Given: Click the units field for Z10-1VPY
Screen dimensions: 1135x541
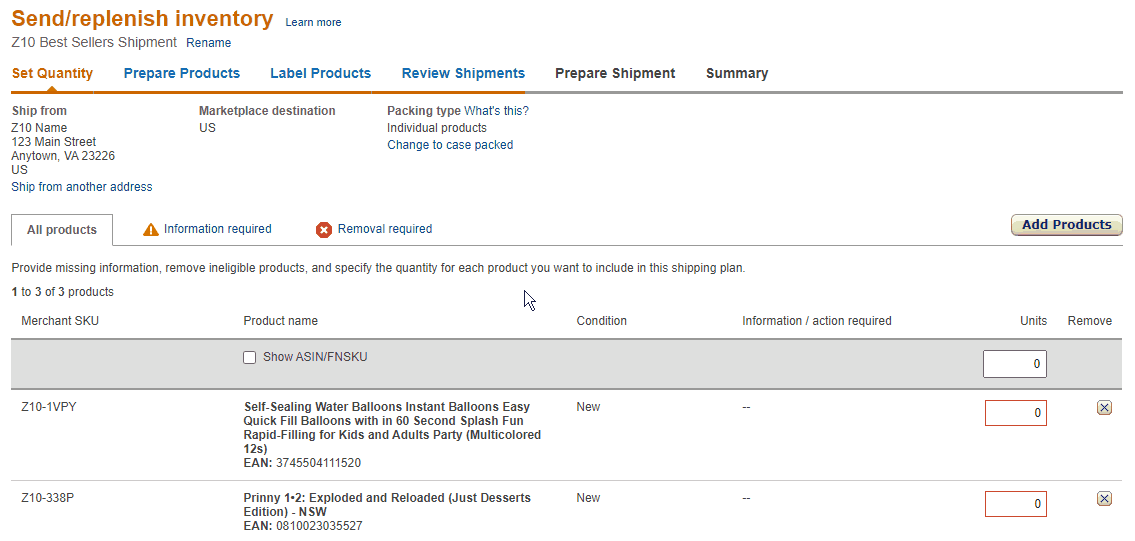Looking at the screenshot, I should pyautogui.click(x=1015, y=413).
